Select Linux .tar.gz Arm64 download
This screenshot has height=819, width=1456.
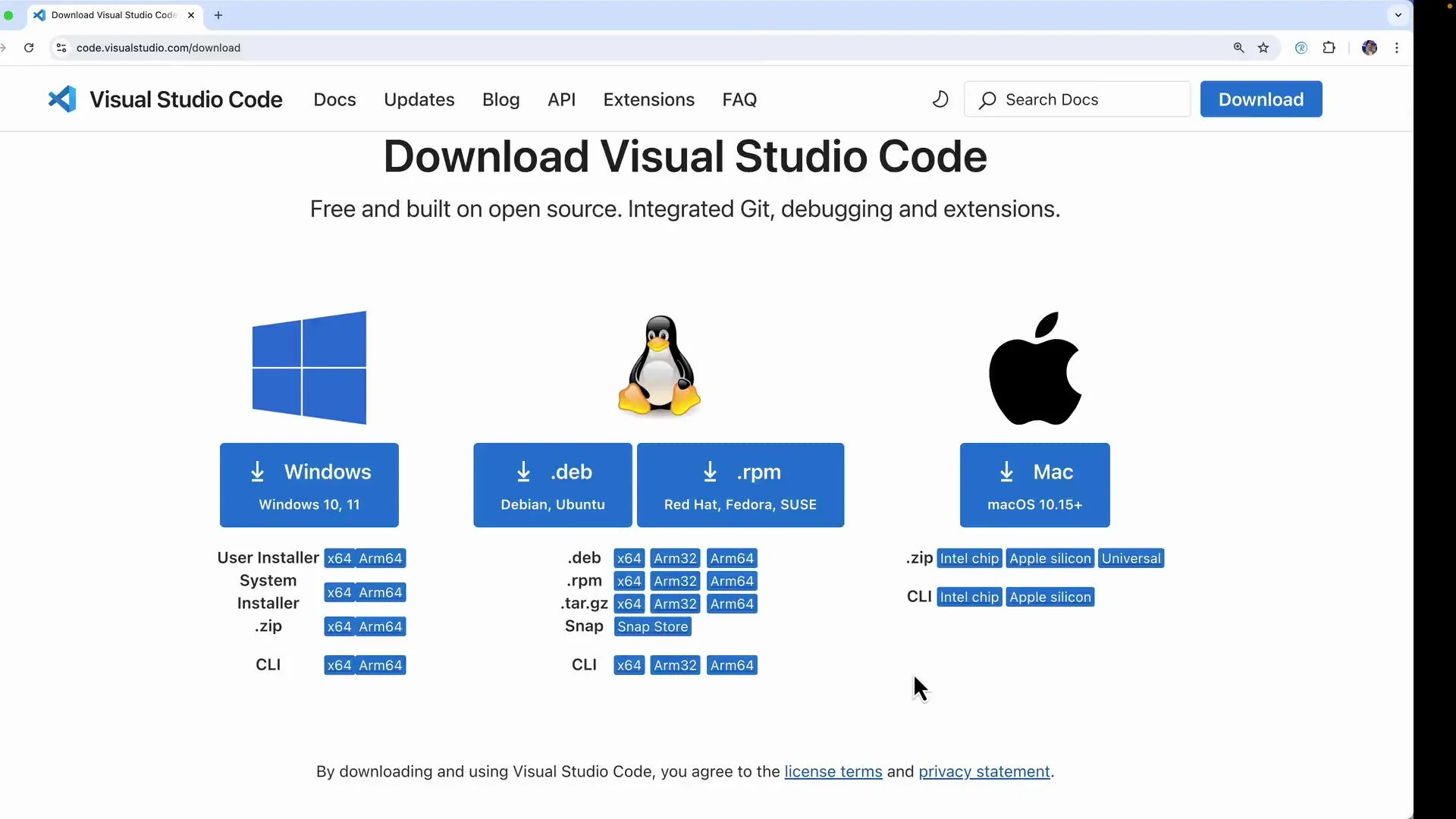pos(732,604)
